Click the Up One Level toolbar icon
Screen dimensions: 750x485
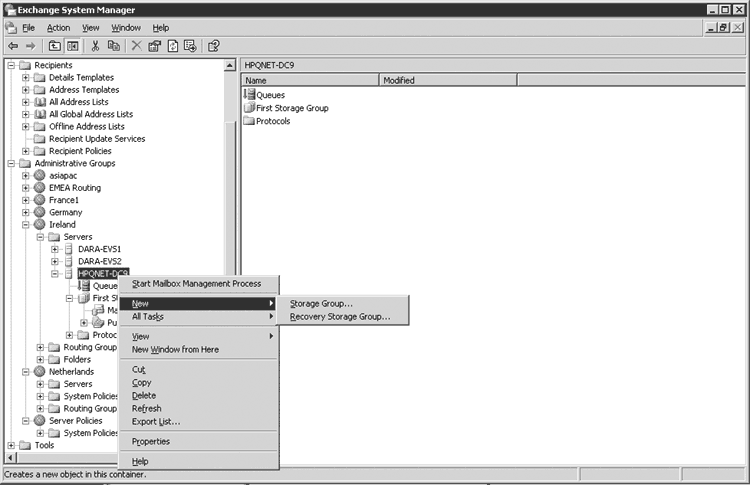pos(54,45)
